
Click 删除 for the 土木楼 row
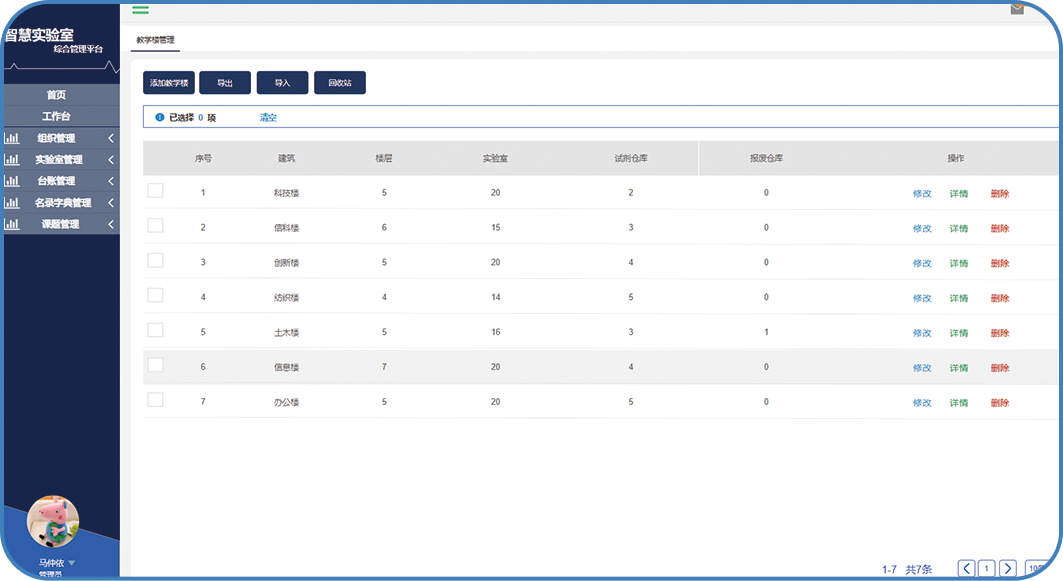[1000, 333]
